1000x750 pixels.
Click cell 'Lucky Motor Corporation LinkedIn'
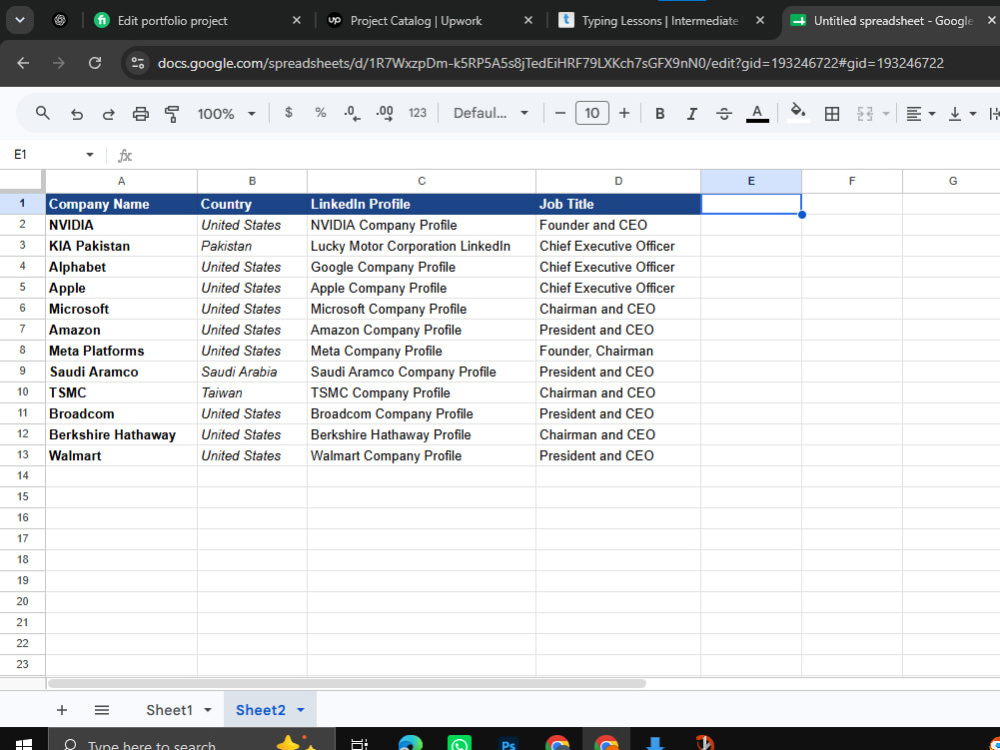422,246
